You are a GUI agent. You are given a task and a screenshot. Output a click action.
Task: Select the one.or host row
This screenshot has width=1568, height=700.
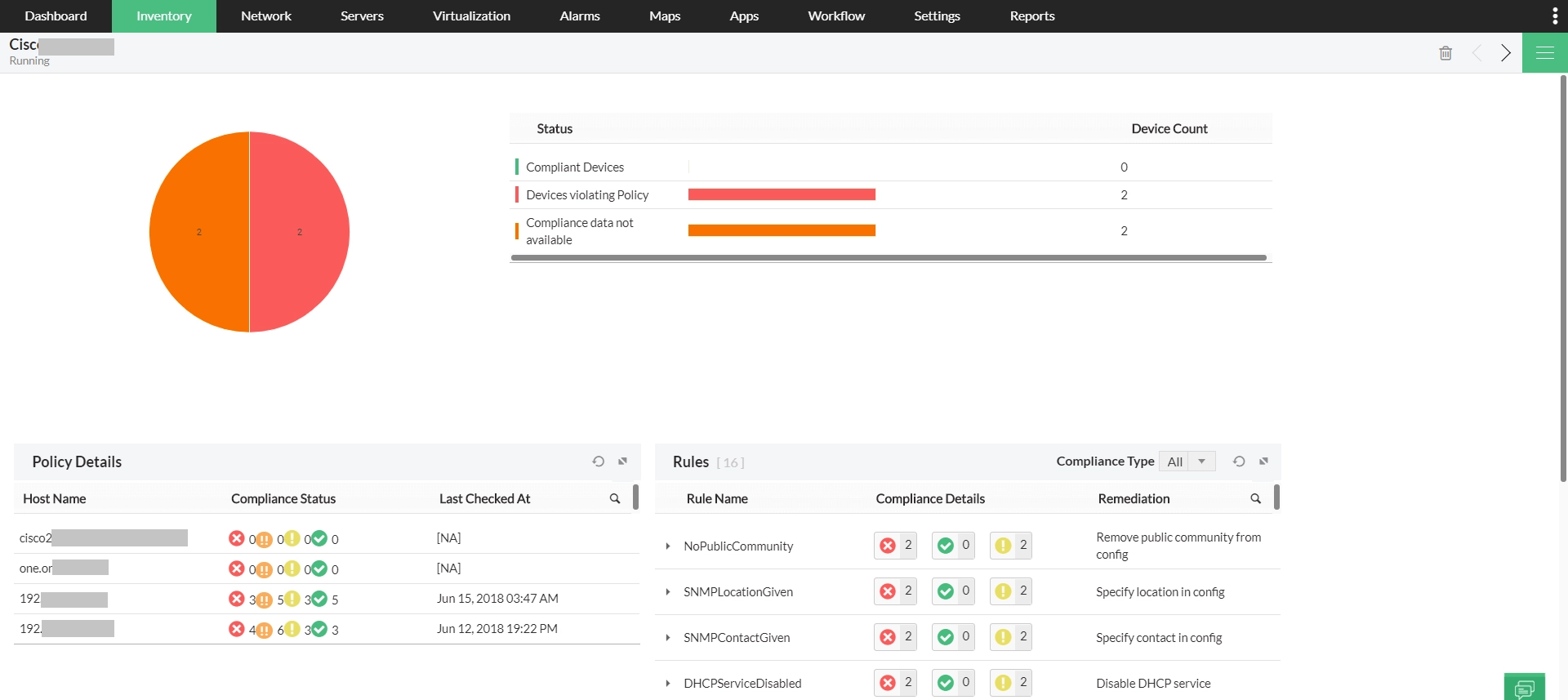point(327,568)
